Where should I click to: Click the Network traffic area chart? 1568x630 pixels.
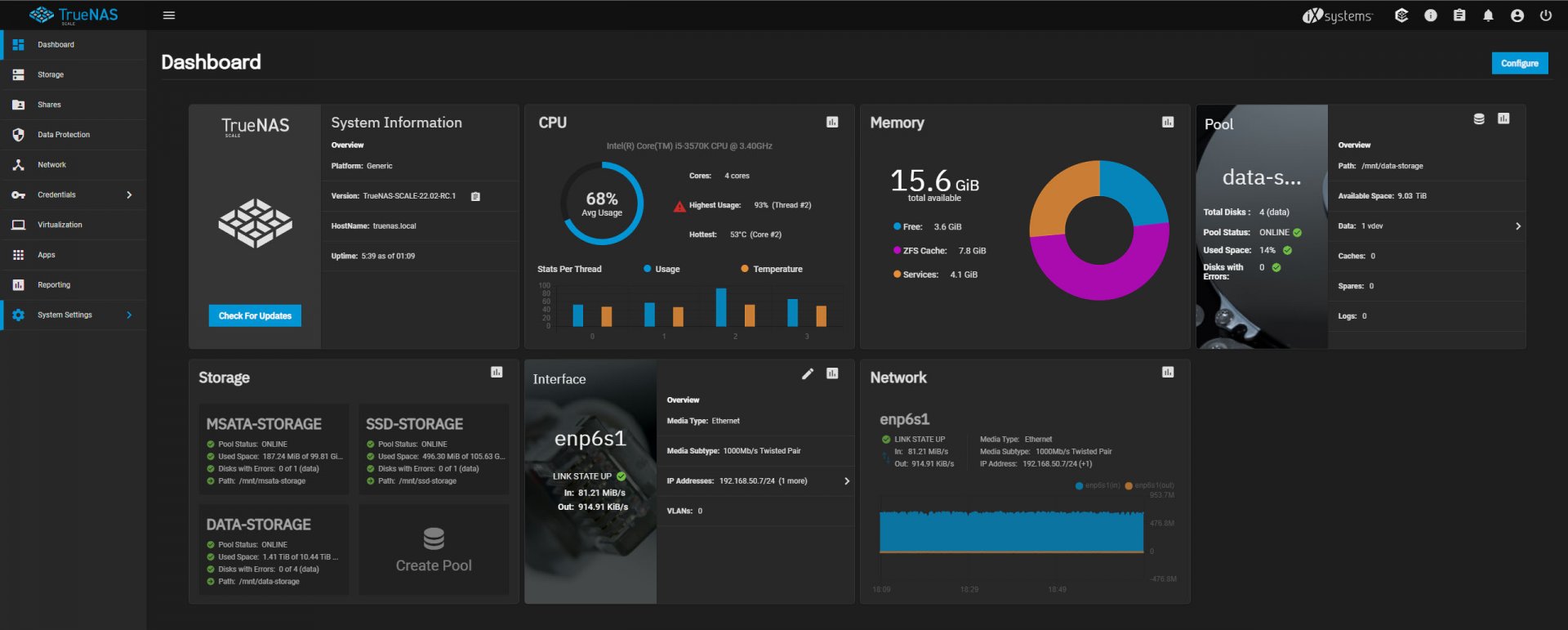coord(1011,533)
